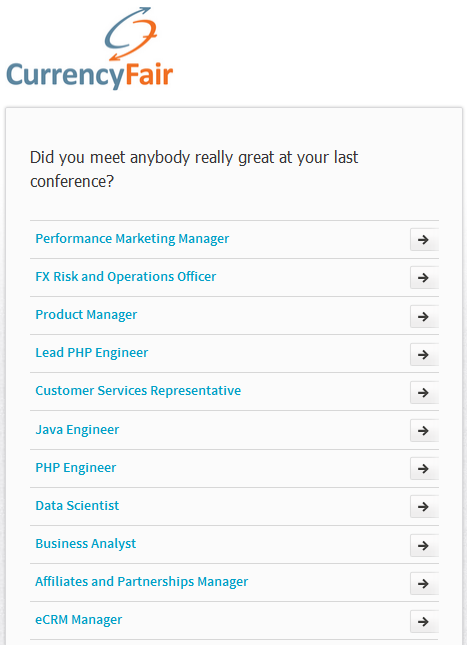Click arrow icon beside eCRM Manager

pos(424,622)
